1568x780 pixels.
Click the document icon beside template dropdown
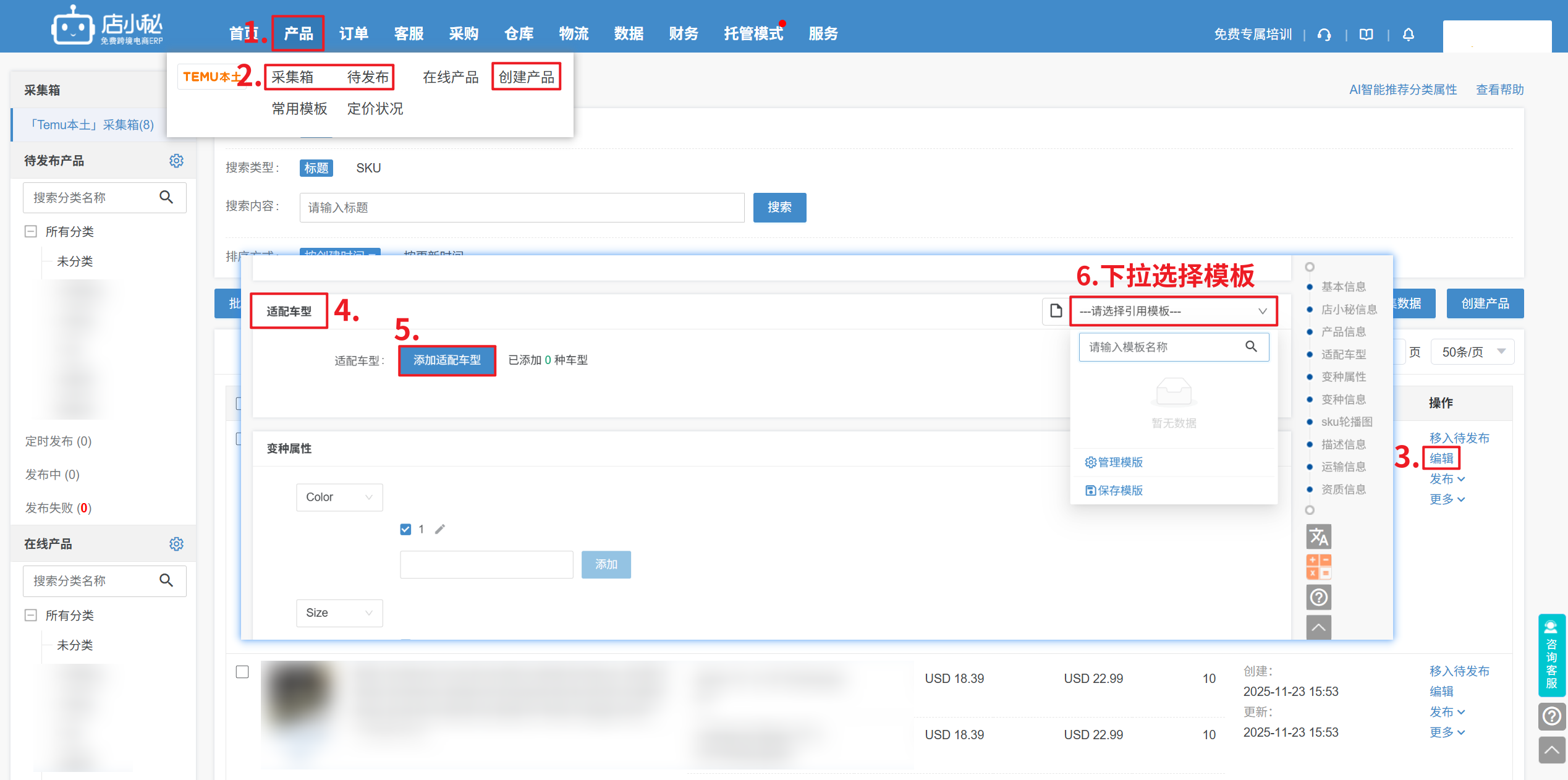click(x=1056, y=311)
